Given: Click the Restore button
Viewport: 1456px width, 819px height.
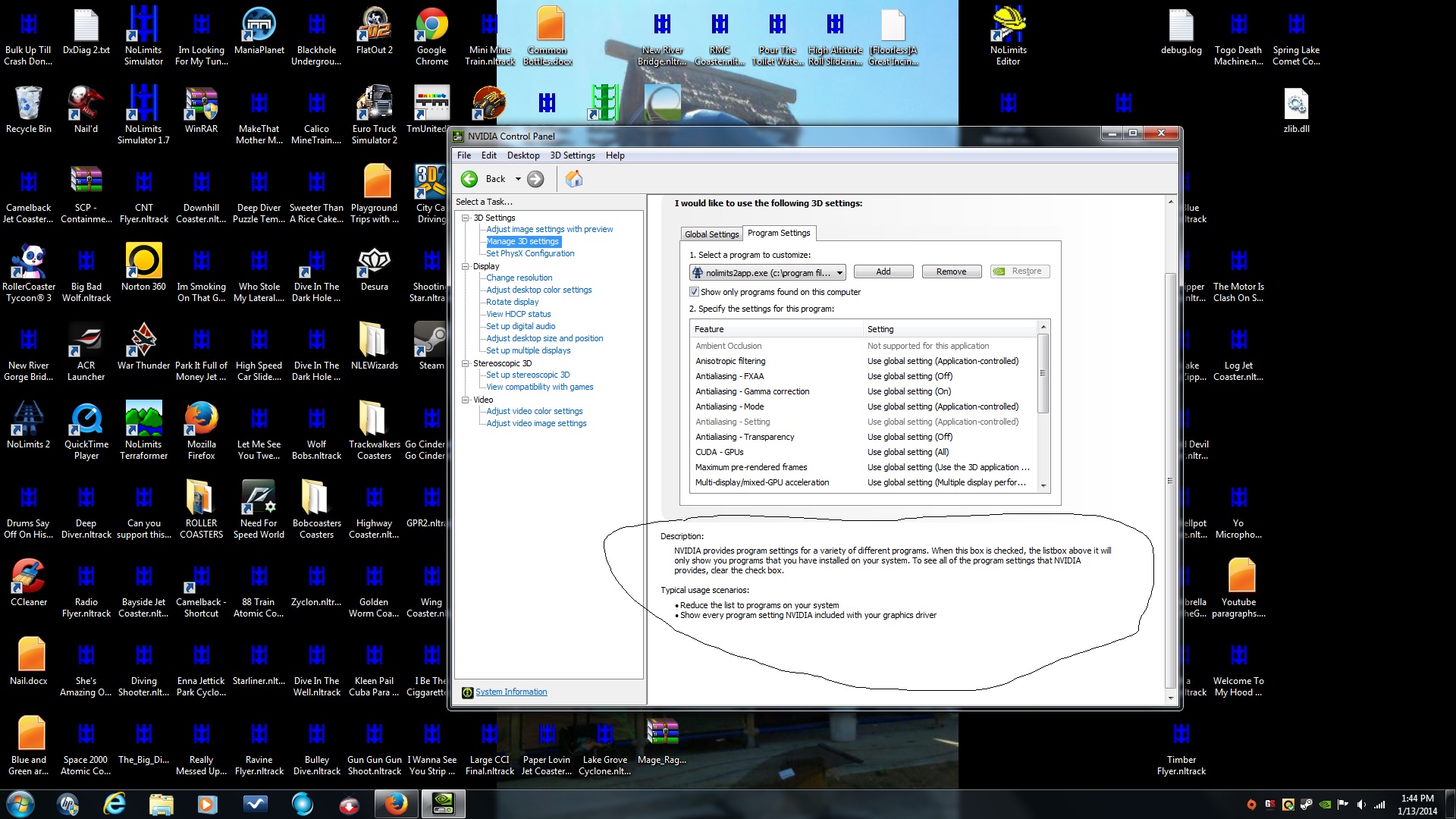Looking at the screenshot, I should [1020, 271].
